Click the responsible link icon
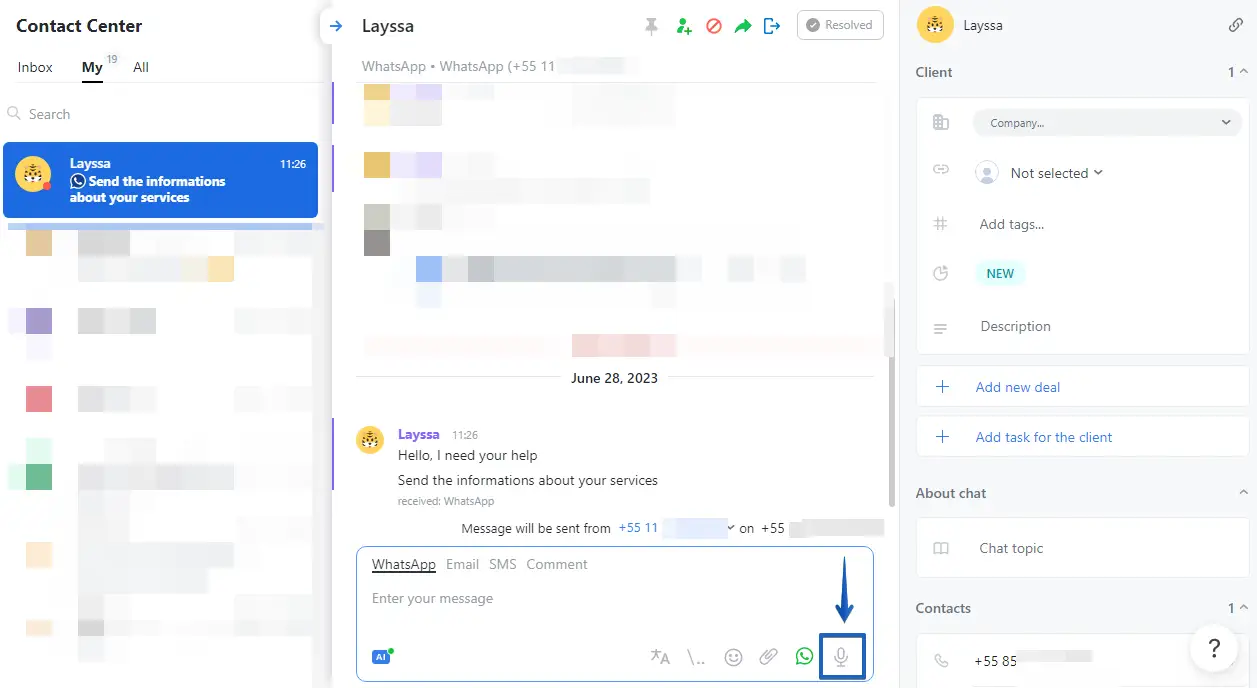The width and height of the screenshot is (1257, 688). 940,170
